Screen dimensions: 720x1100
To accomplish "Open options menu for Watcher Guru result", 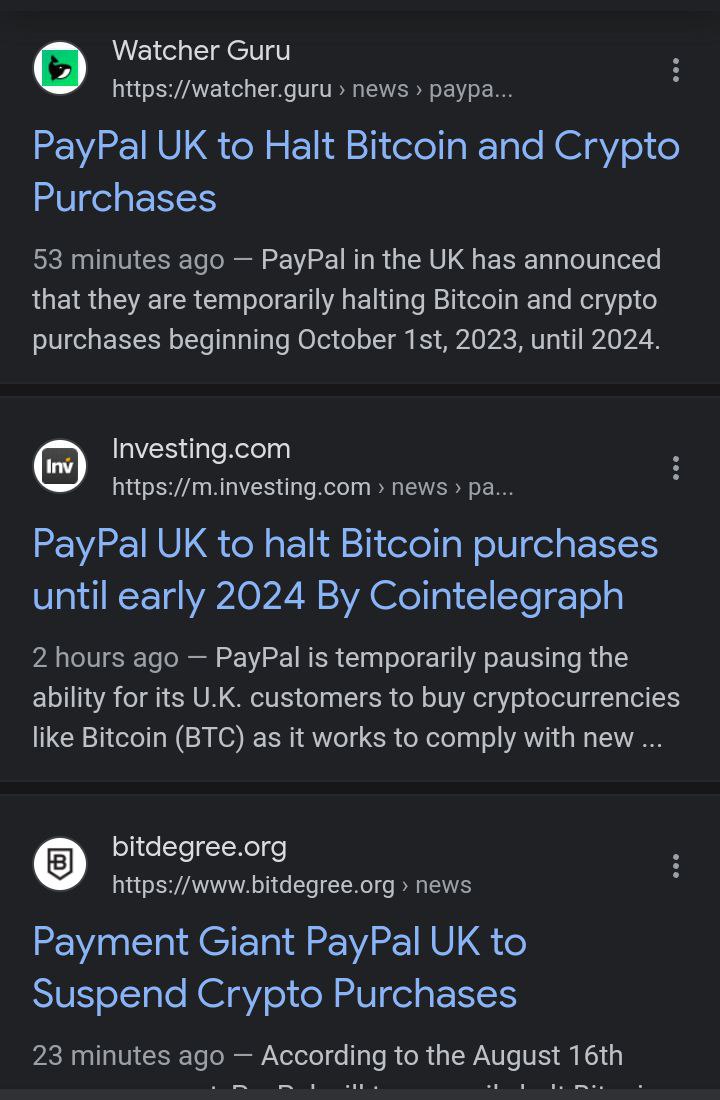I will click(x=675, y=70).
